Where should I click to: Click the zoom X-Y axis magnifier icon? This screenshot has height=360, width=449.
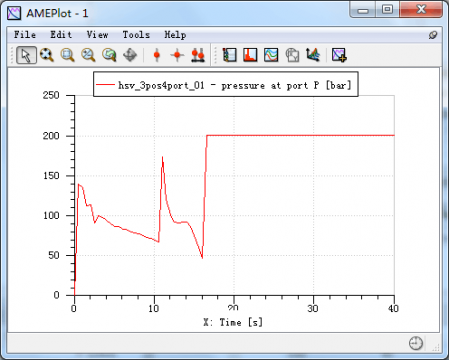coord(88,55)
